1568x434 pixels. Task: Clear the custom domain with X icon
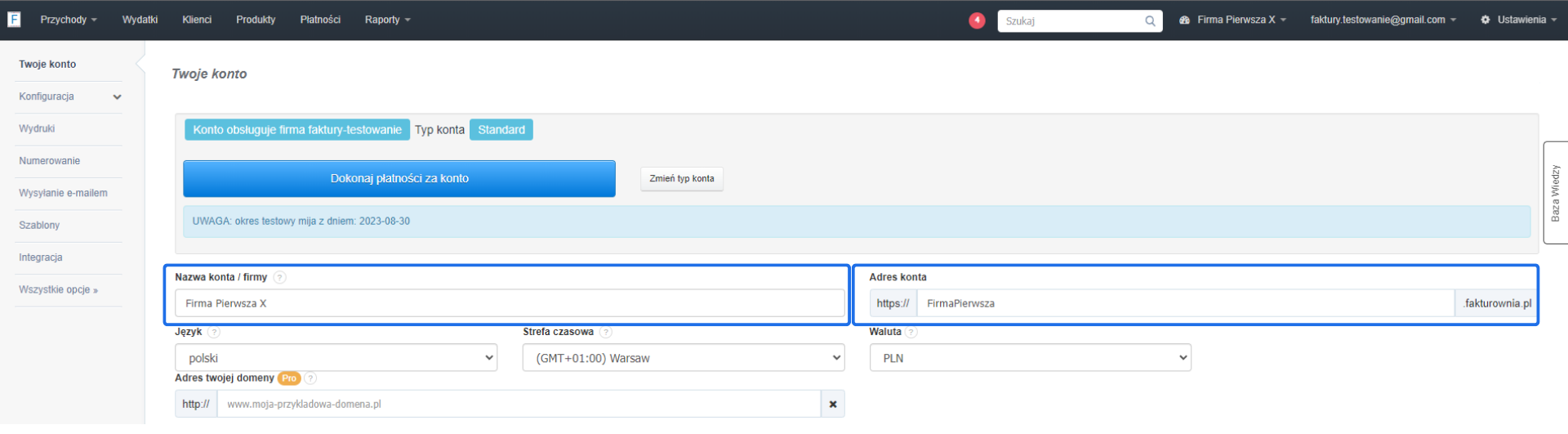(832, 405)
